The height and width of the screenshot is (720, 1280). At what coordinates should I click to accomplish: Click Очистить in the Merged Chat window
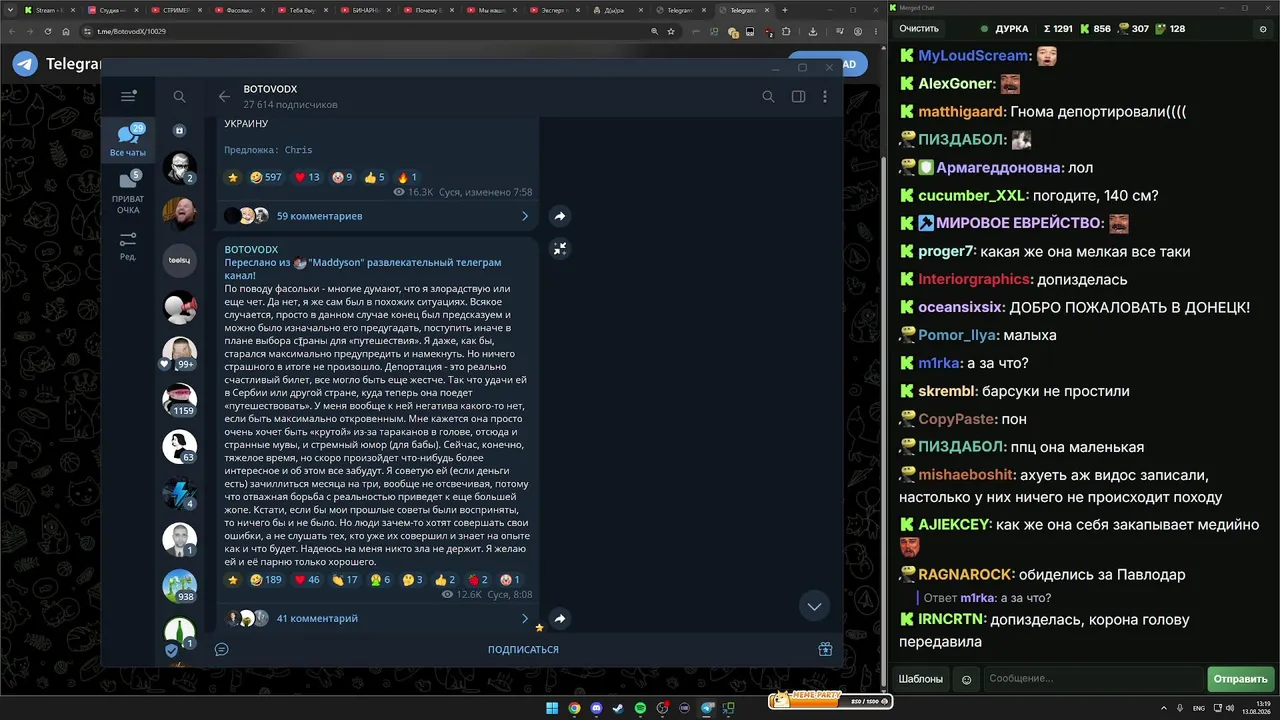click(x=919, y=29)
